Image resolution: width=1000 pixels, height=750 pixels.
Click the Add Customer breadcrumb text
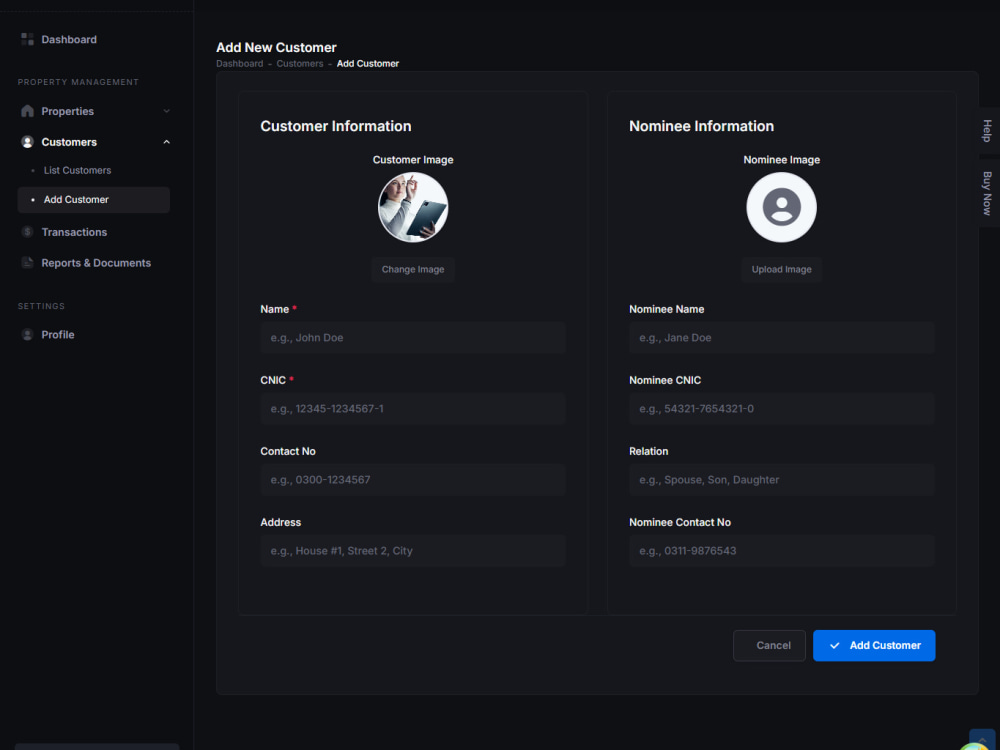coord(368,64)
